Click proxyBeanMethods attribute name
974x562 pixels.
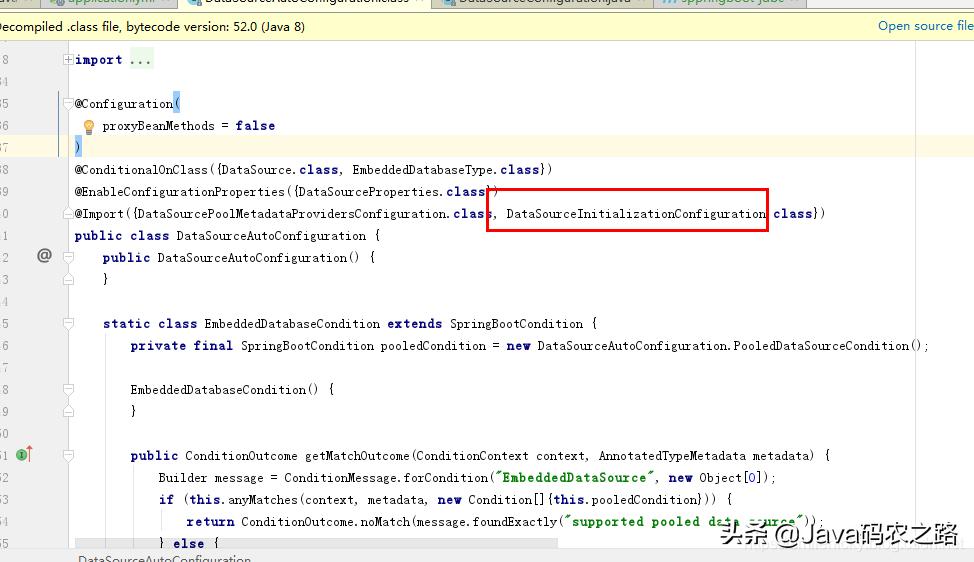[x=158, y=126]
